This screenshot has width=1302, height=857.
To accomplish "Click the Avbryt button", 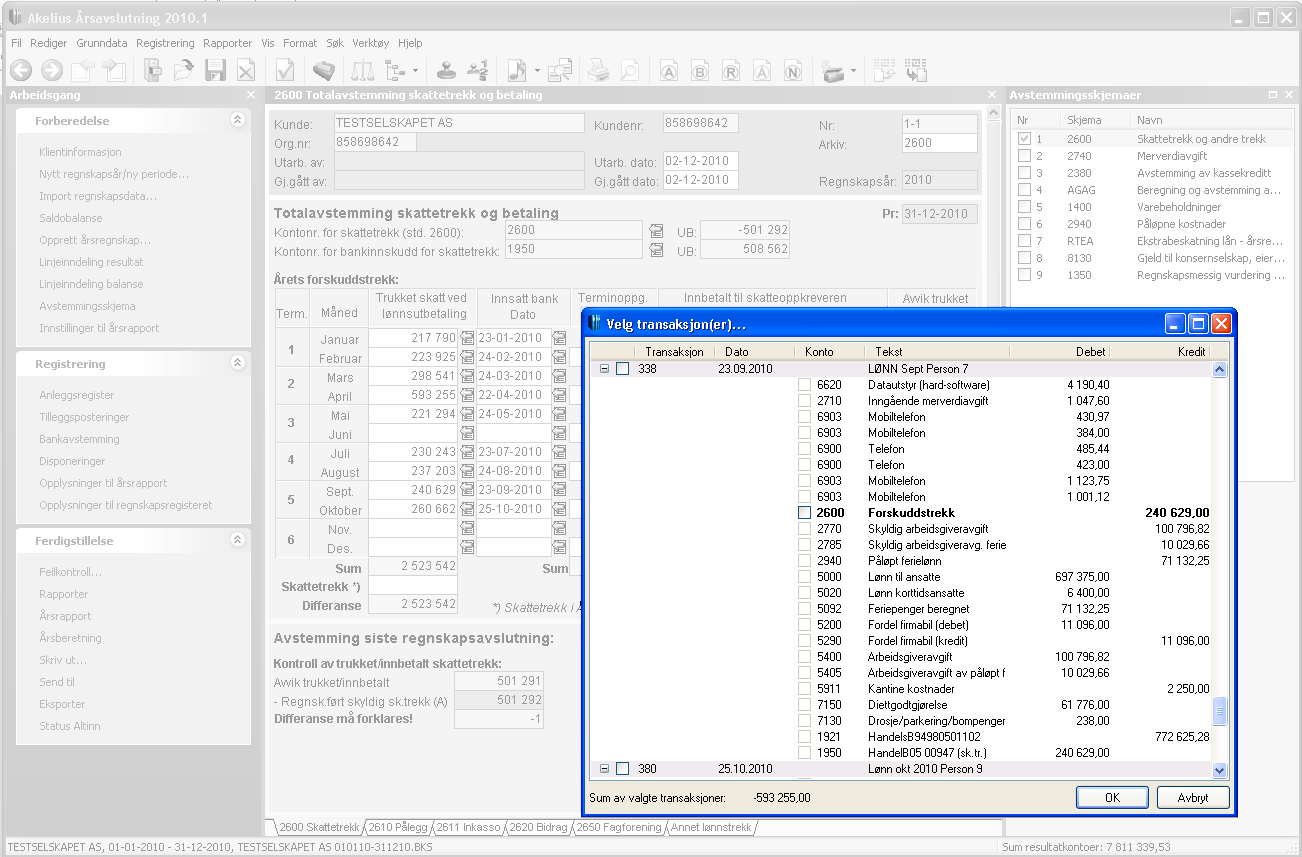I will [x=1192, y=798].
